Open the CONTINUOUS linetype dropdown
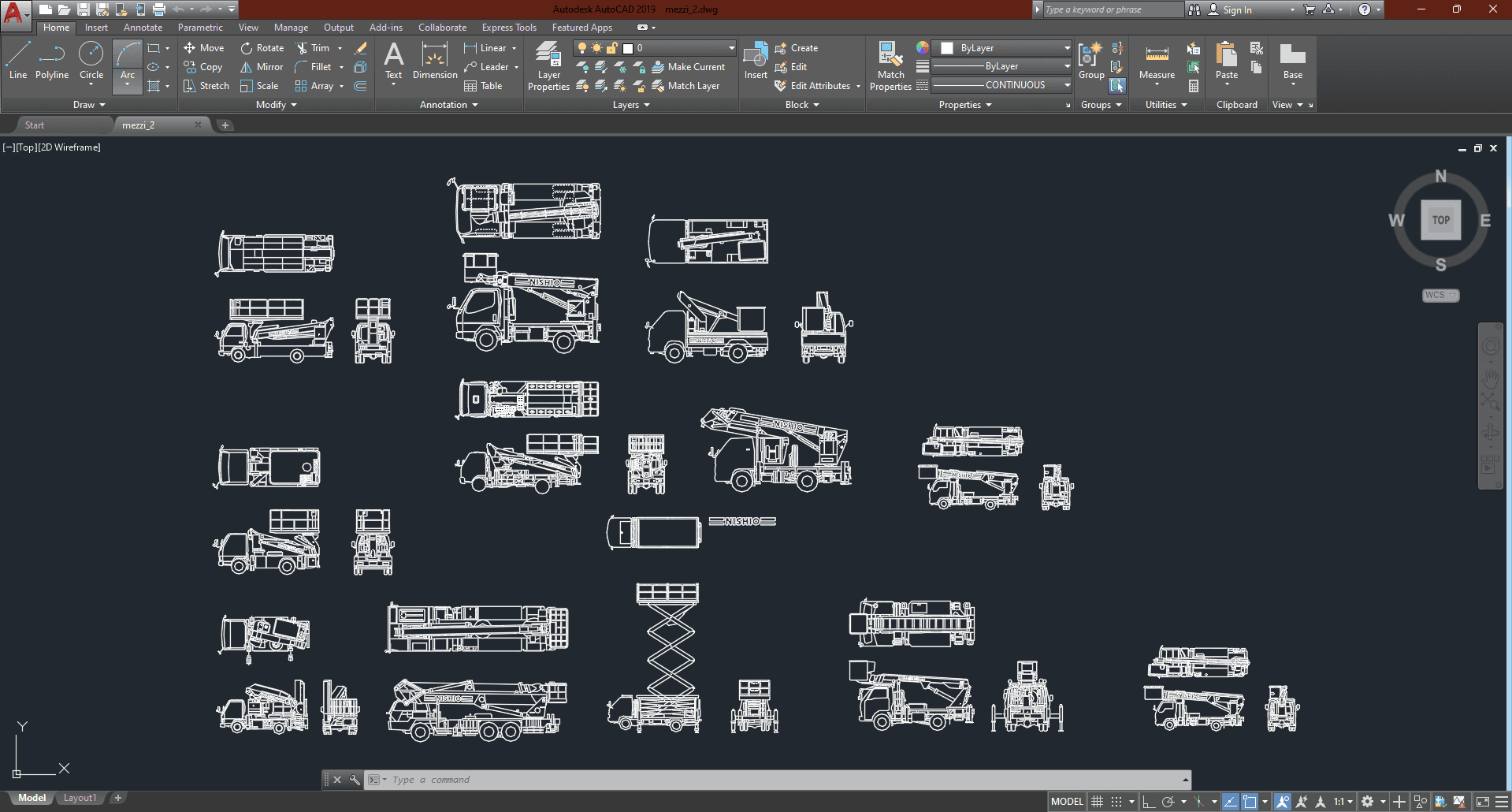 pyautogui.click(x=1067, y=85)
